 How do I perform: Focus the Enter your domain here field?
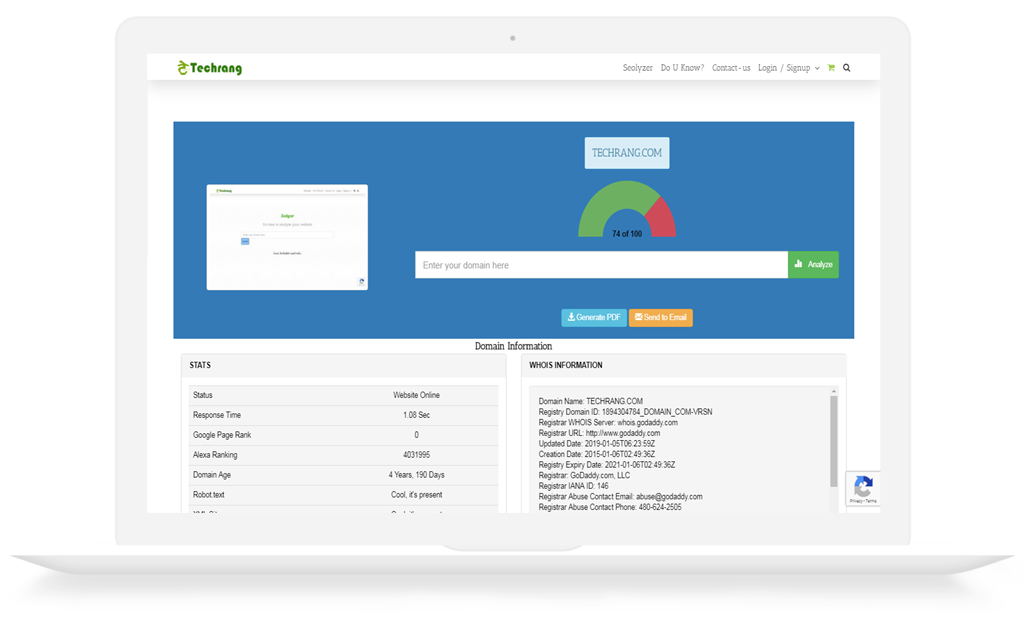click(601, 265)
